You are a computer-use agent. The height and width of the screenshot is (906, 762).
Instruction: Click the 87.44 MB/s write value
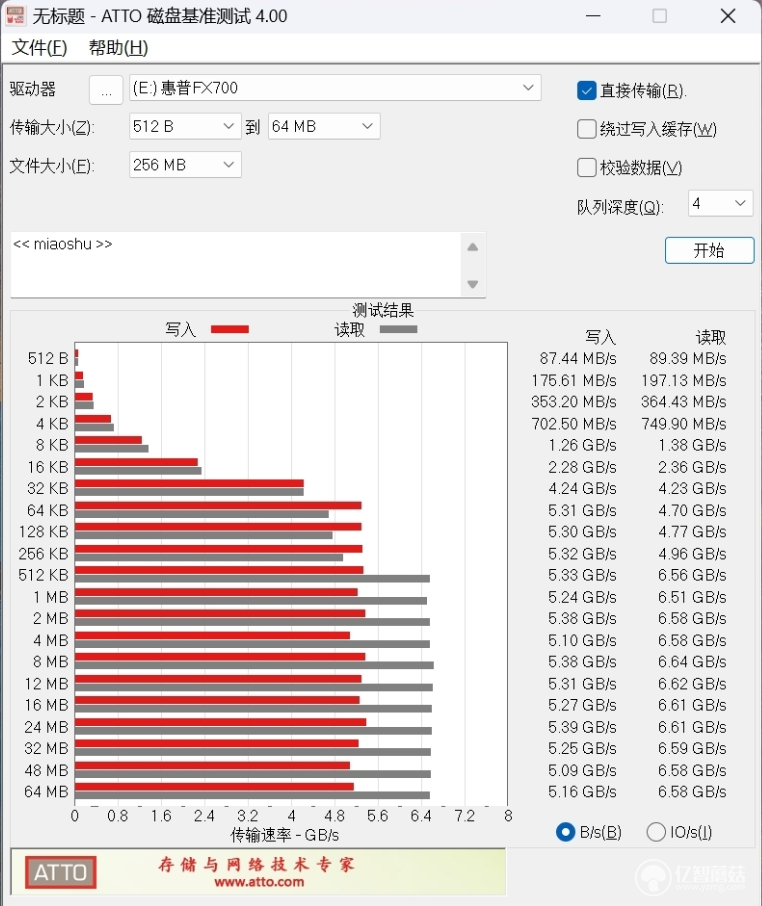(578, 359)
